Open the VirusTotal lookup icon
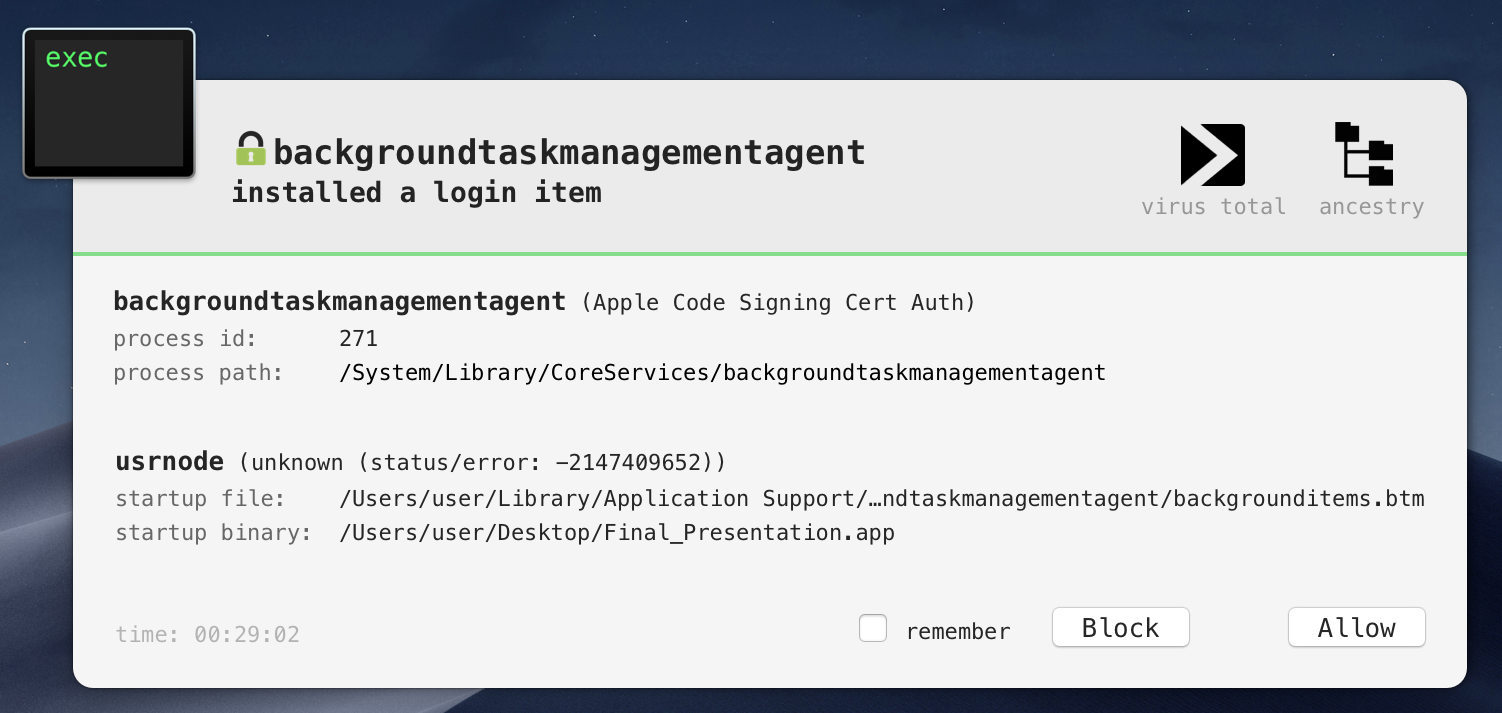The image size is (1502, 713). coord(1212,155)
